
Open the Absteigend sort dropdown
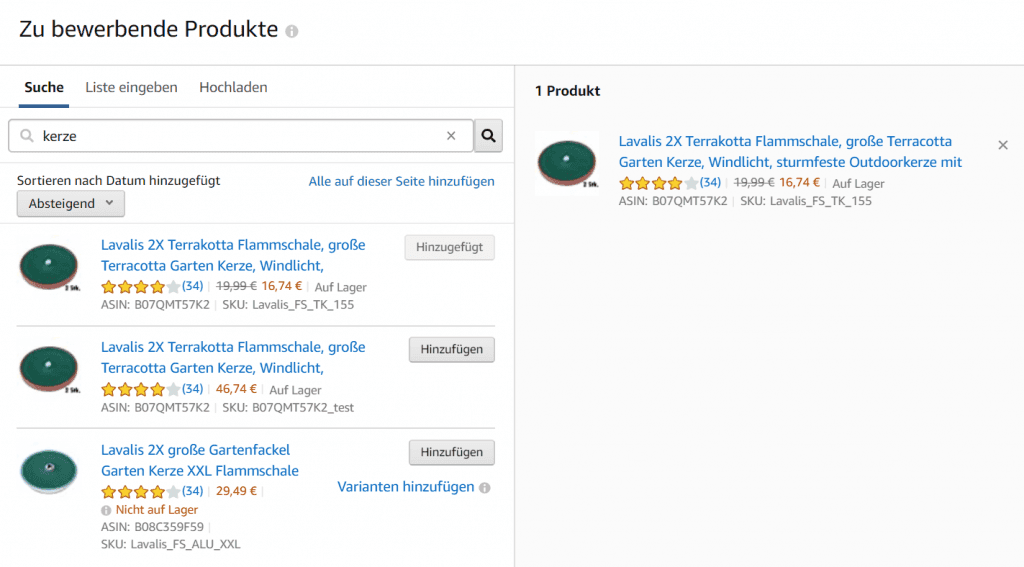(x=71, y=203)
